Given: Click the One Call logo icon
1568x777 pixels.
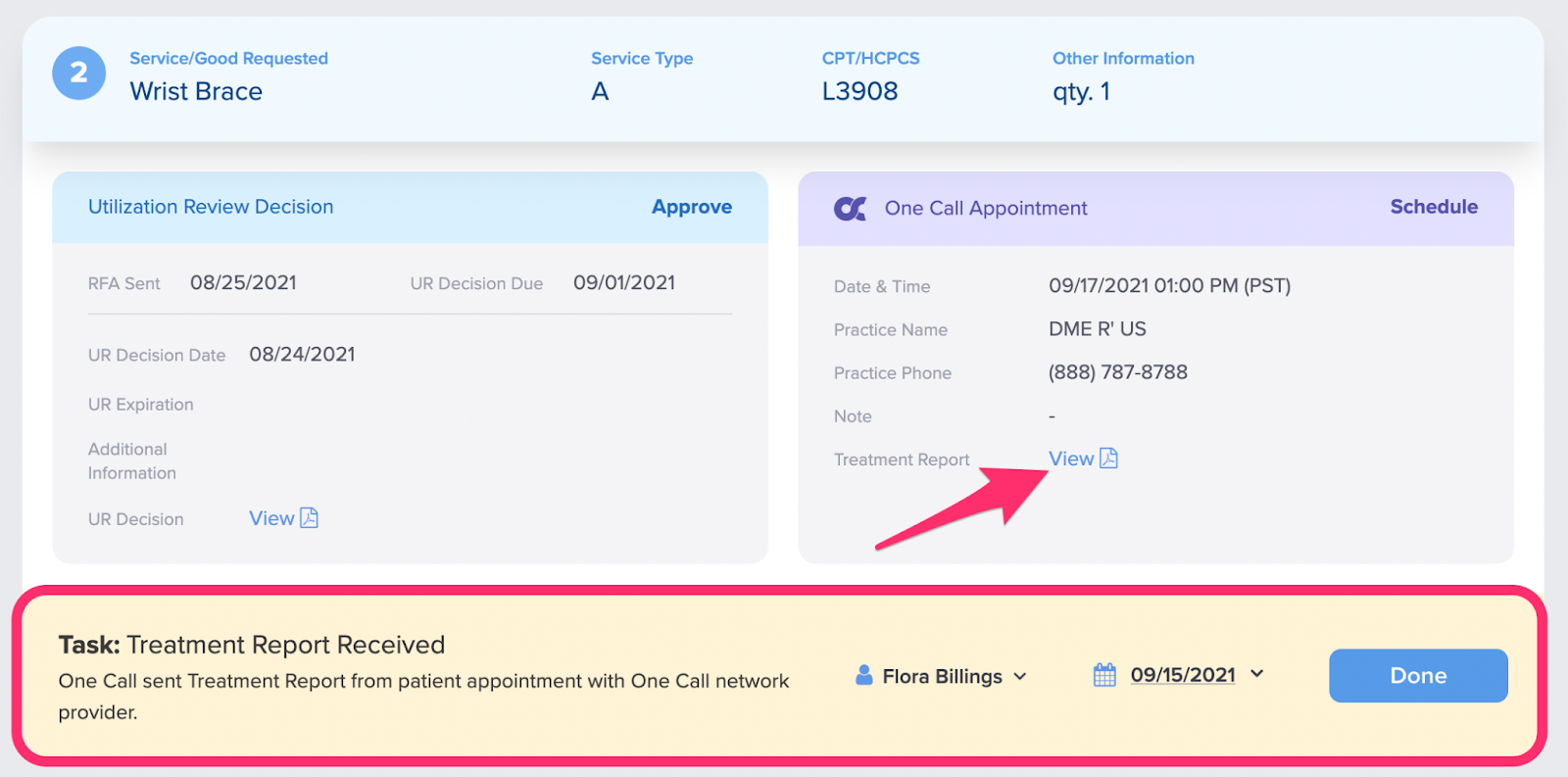Looking at the screenshot, I should [x=850, y=209].
